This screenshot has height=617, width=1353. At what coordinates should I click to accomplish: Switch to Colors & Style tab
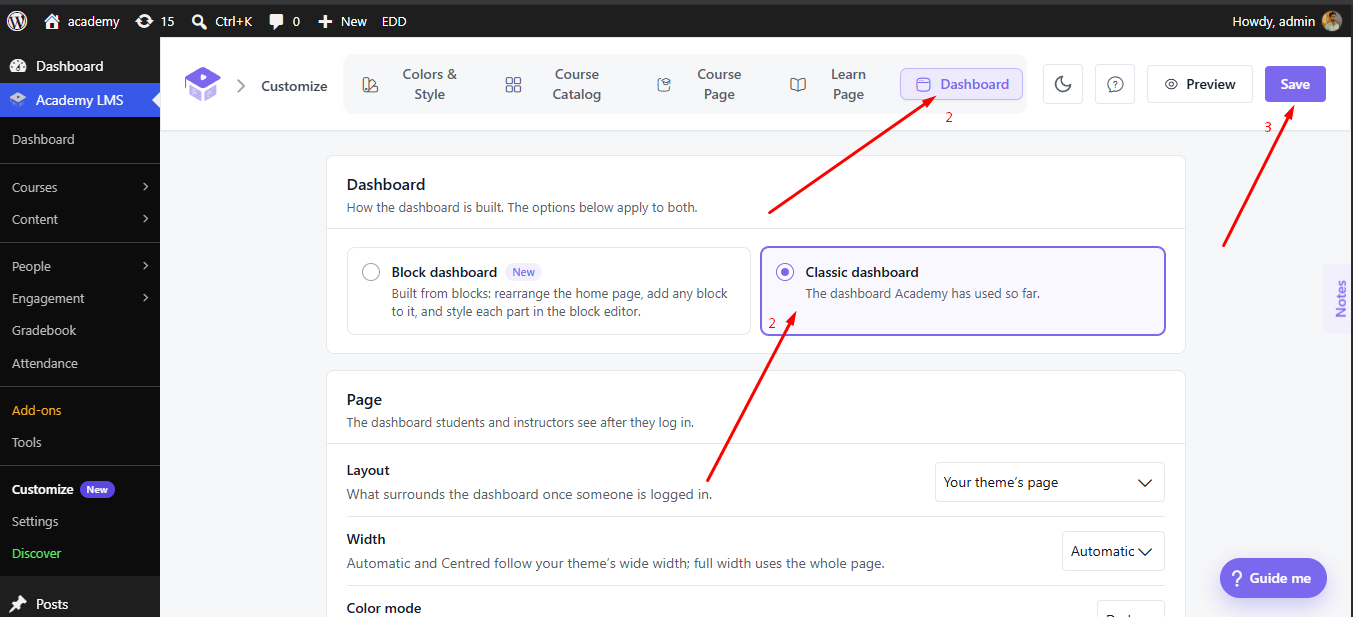pyautogui.click(x=413, y=84)
